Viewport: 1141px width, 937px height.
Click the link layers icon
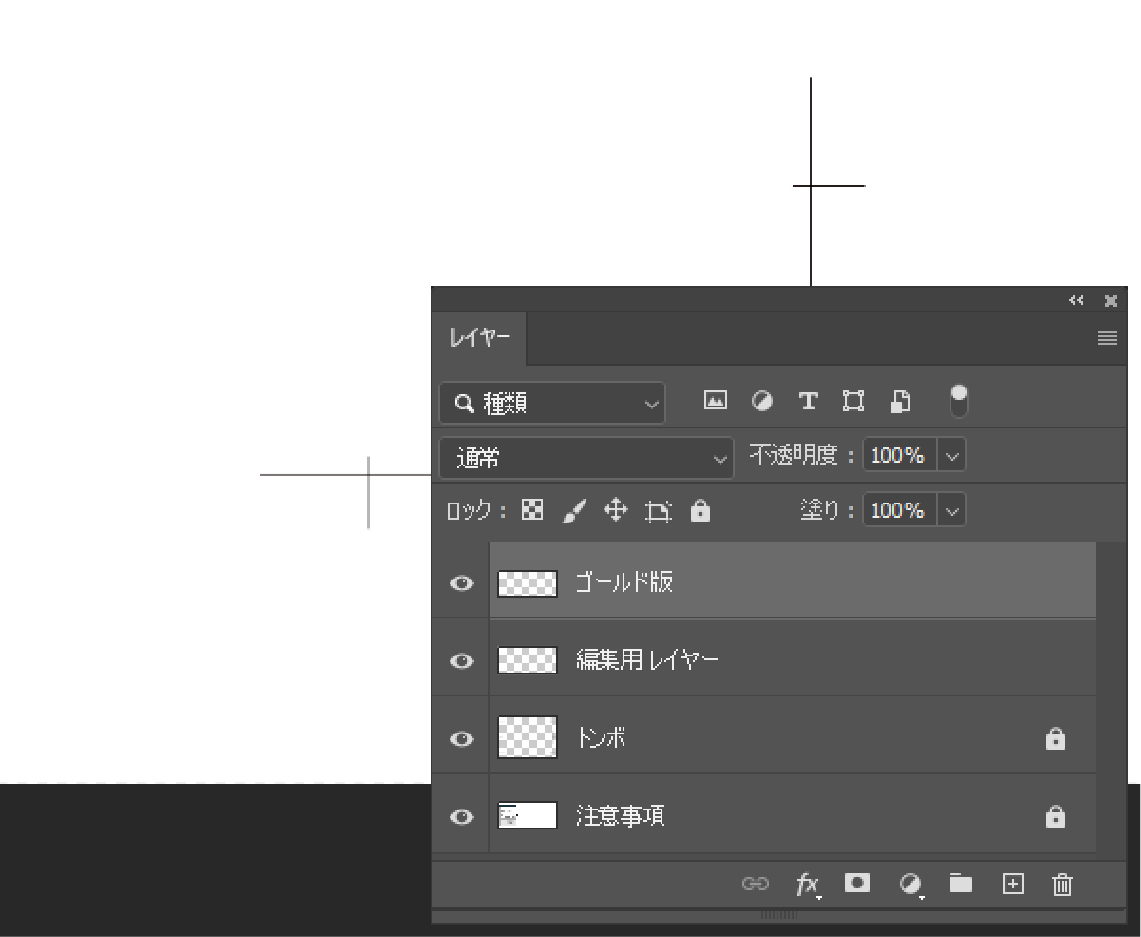coord(755,884)
